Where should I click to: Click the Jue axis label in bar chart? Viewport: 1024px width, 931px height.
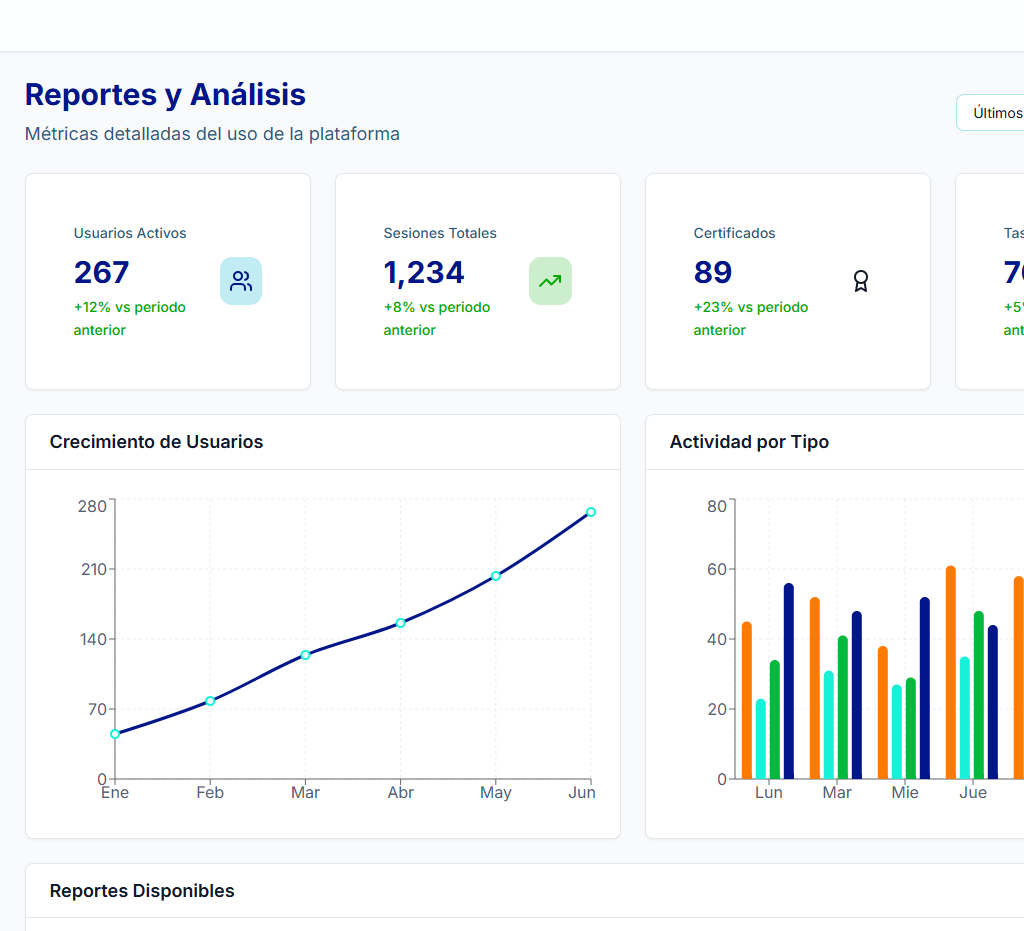[973, 793]
